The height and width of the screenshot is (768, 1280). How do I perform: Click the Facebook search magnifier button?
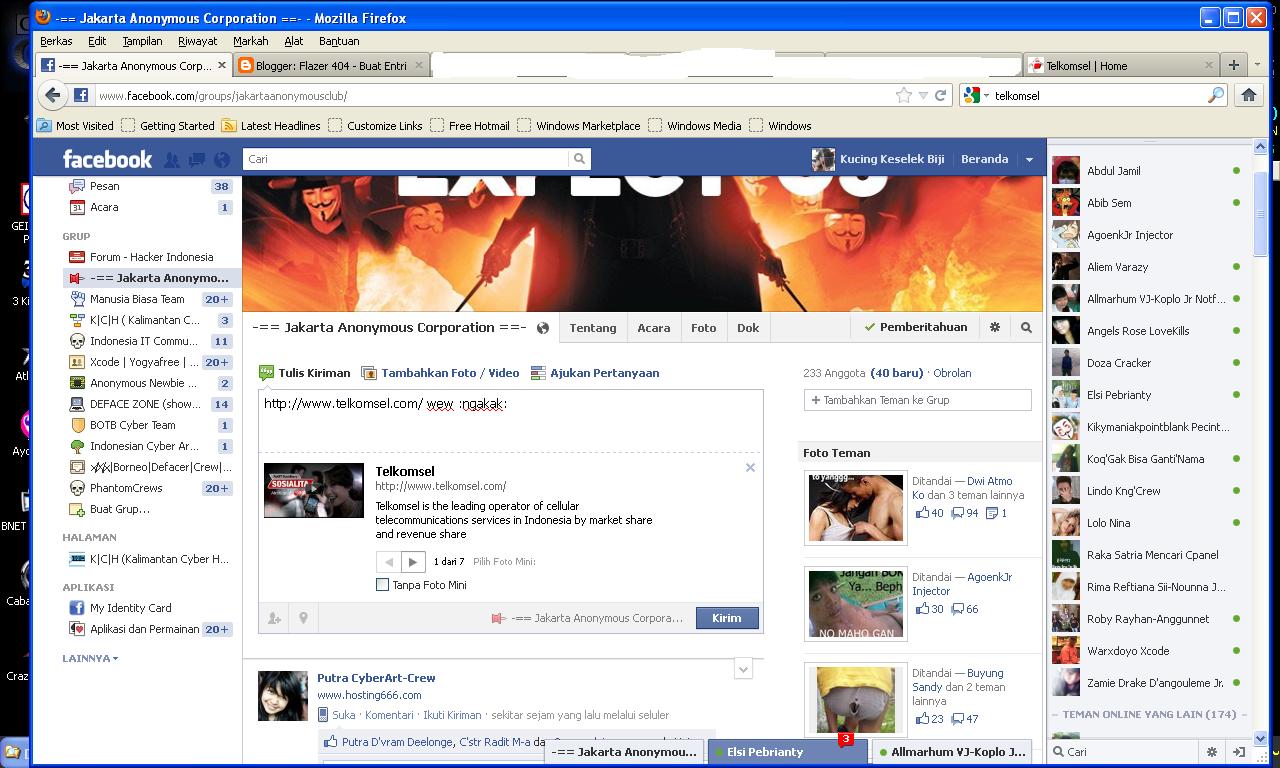tap(579, 159)
